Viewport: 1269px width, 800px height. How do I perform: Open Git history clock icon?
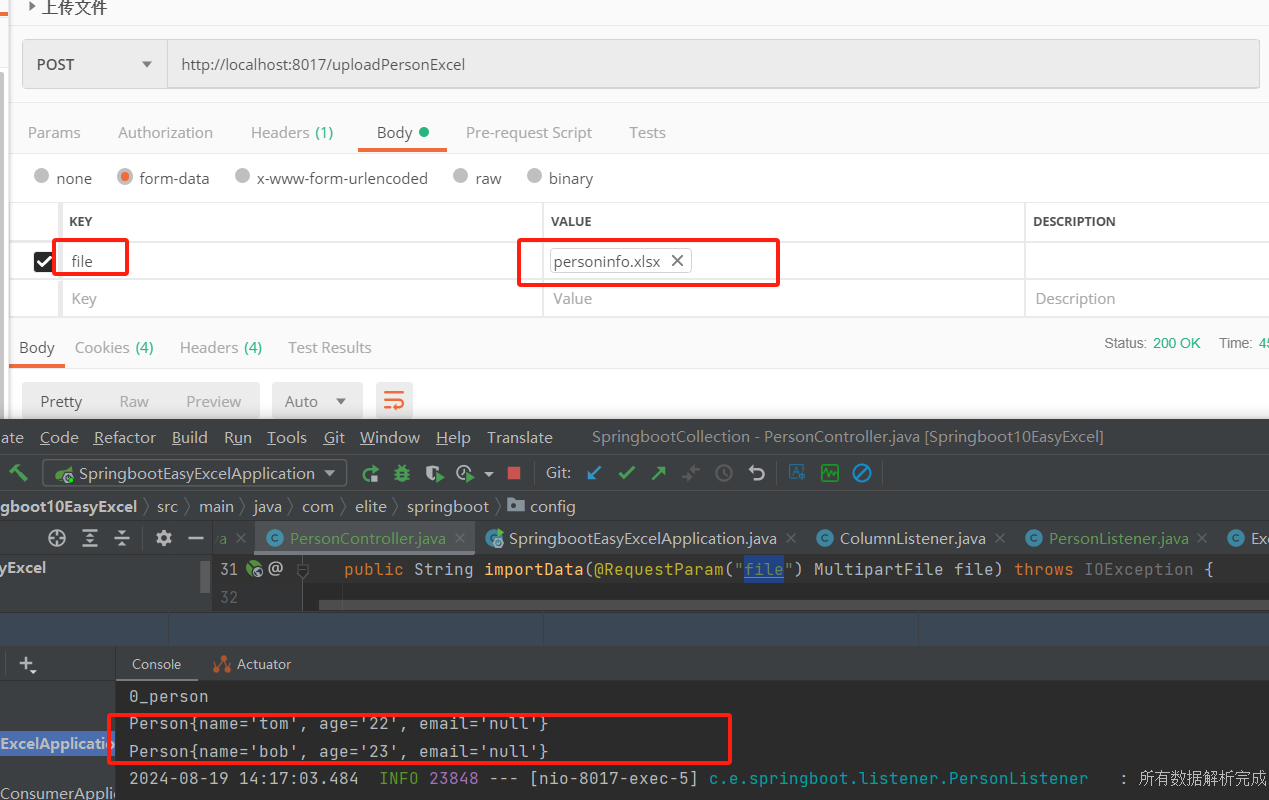point(724,473)
